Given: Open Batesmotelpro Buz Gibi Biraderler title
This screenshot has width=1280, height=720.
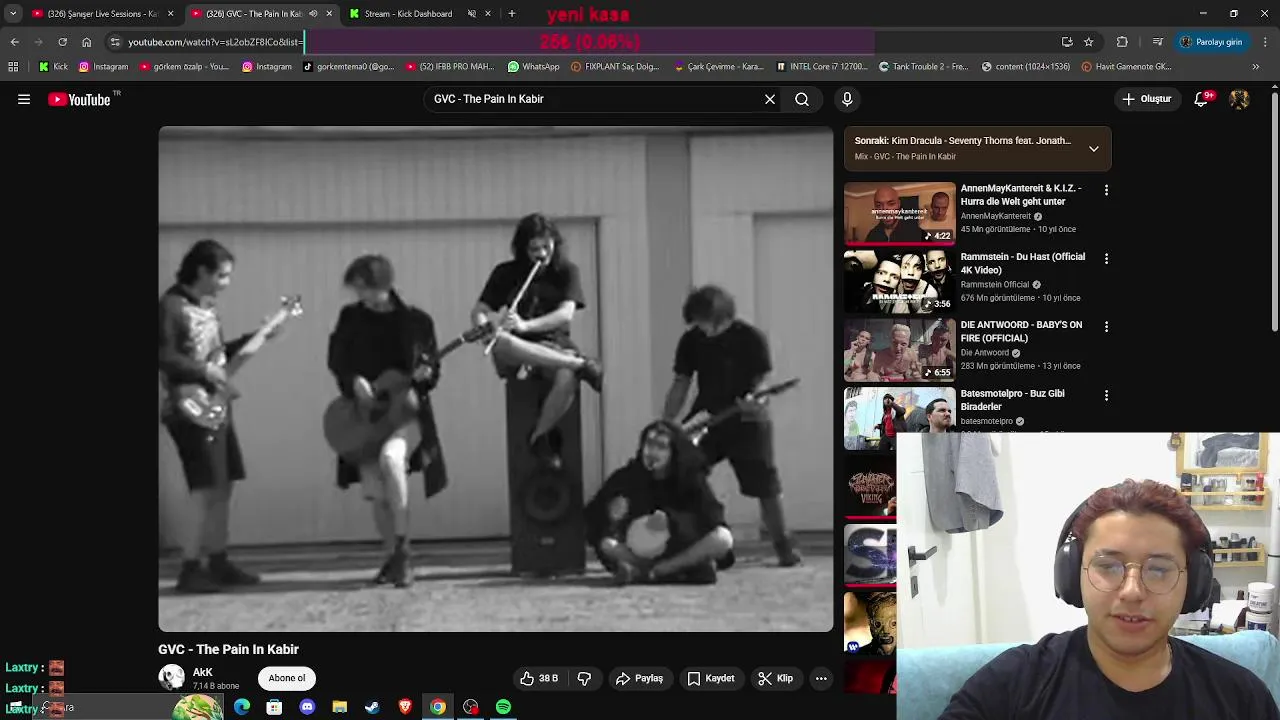Looking at the screenshot, I should (x=1012, y=400).
